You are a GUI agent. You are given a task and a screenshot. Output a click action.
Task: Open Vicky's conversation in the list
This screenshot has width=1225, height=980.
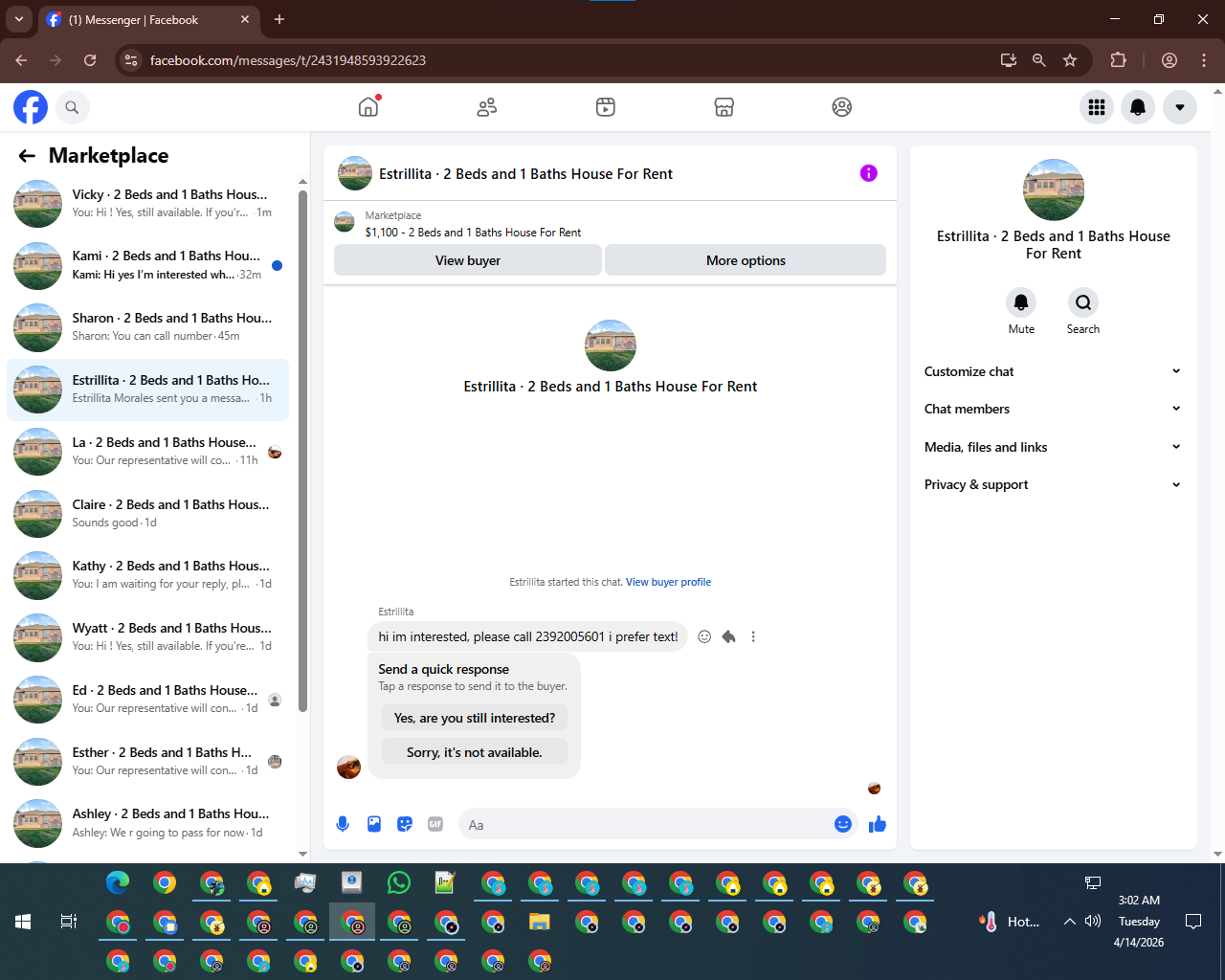click(147, 204)
